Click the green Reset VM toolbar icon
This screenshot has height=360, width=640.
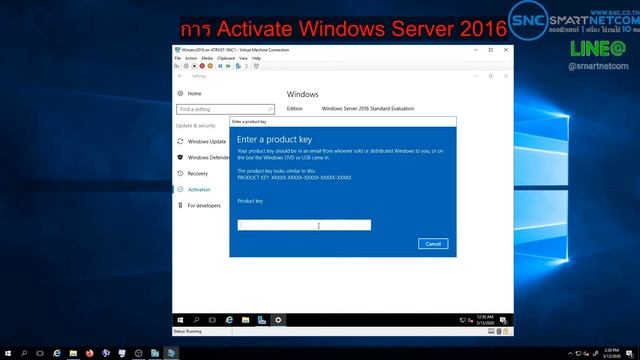(x=228, y=66)
